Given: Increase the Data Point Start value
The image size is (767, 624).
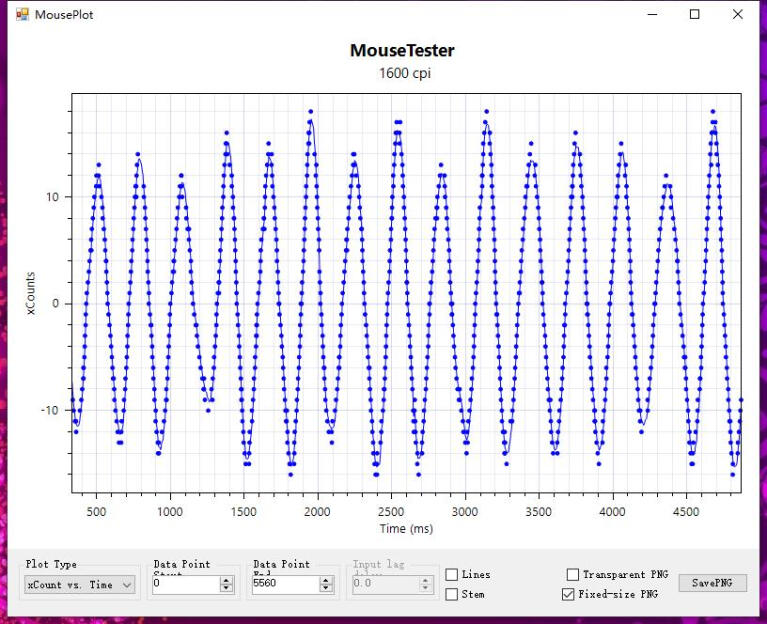Looking at the screenshot, I should pyautogui.click(x=227, y=581).
